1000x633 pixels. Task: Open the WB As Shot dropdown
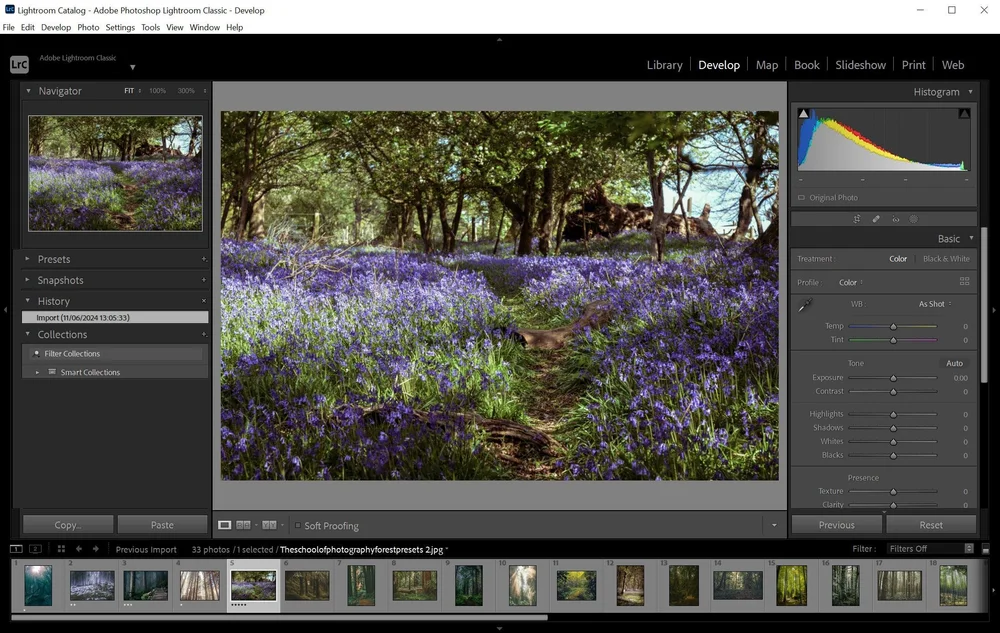932,303
